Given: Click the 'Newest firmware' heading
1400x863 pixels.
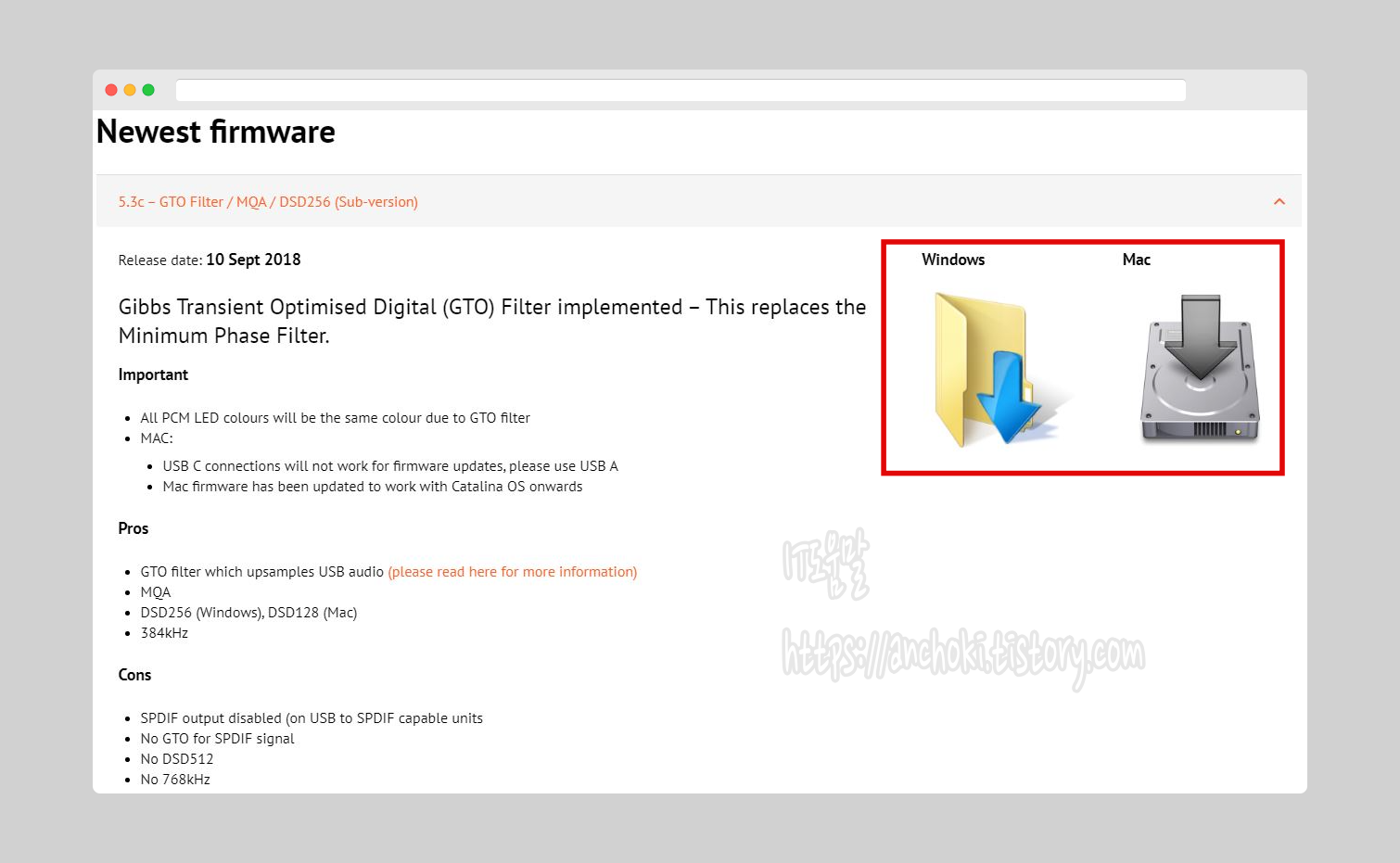Looking at the screenshot, I should coord(216,132).
